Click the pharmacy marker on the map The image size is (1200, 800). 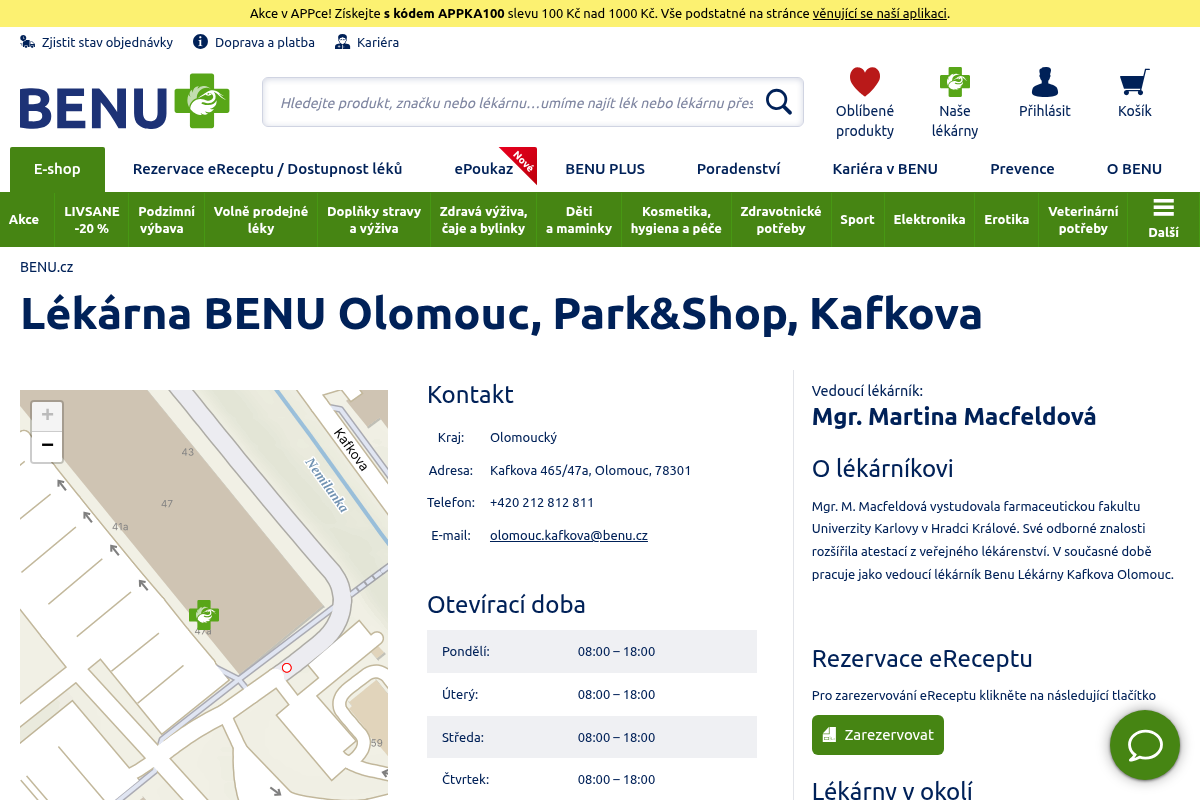204,613
